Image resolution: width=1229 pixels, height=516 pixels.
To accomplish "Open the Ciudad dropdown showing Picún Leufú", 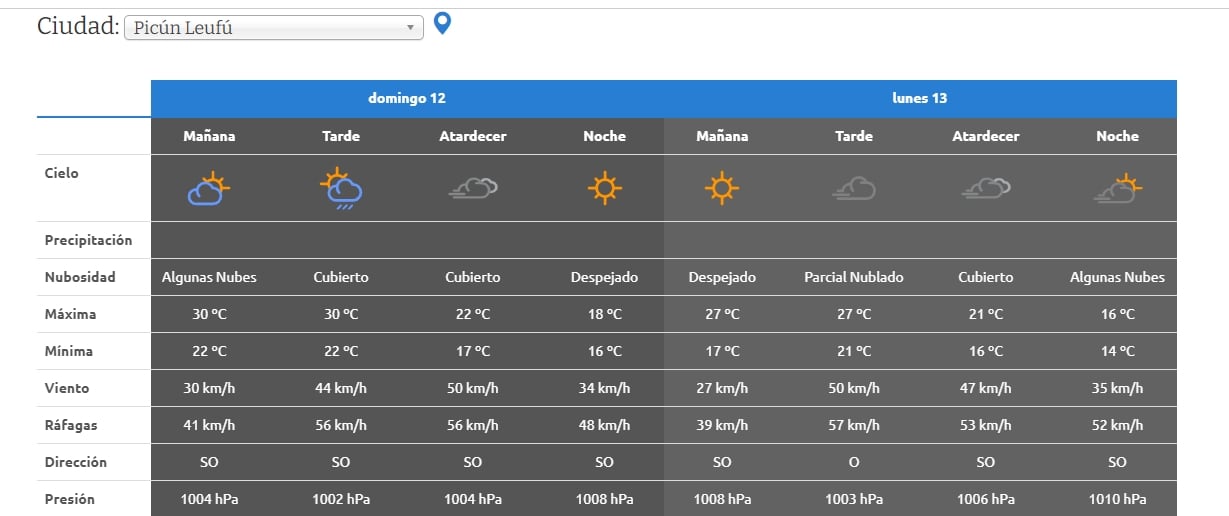I will 273,28.
